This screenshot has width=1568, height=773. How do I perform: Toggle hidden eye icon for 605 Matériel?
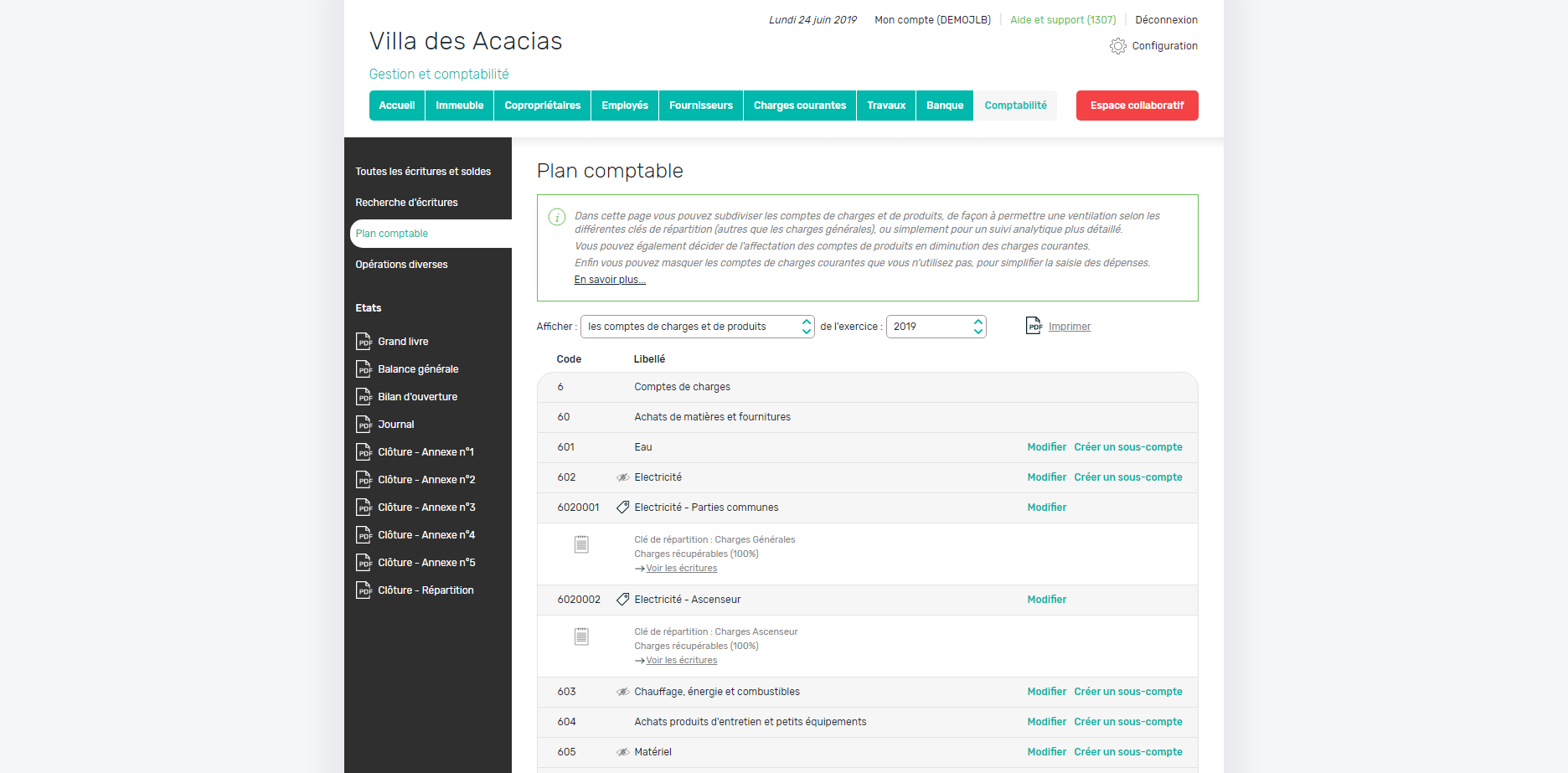point(622,752)
